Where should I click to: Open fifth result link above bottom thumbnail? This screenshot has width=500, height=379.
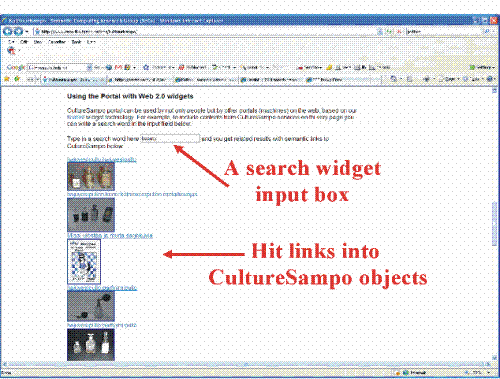pos(102,325)
